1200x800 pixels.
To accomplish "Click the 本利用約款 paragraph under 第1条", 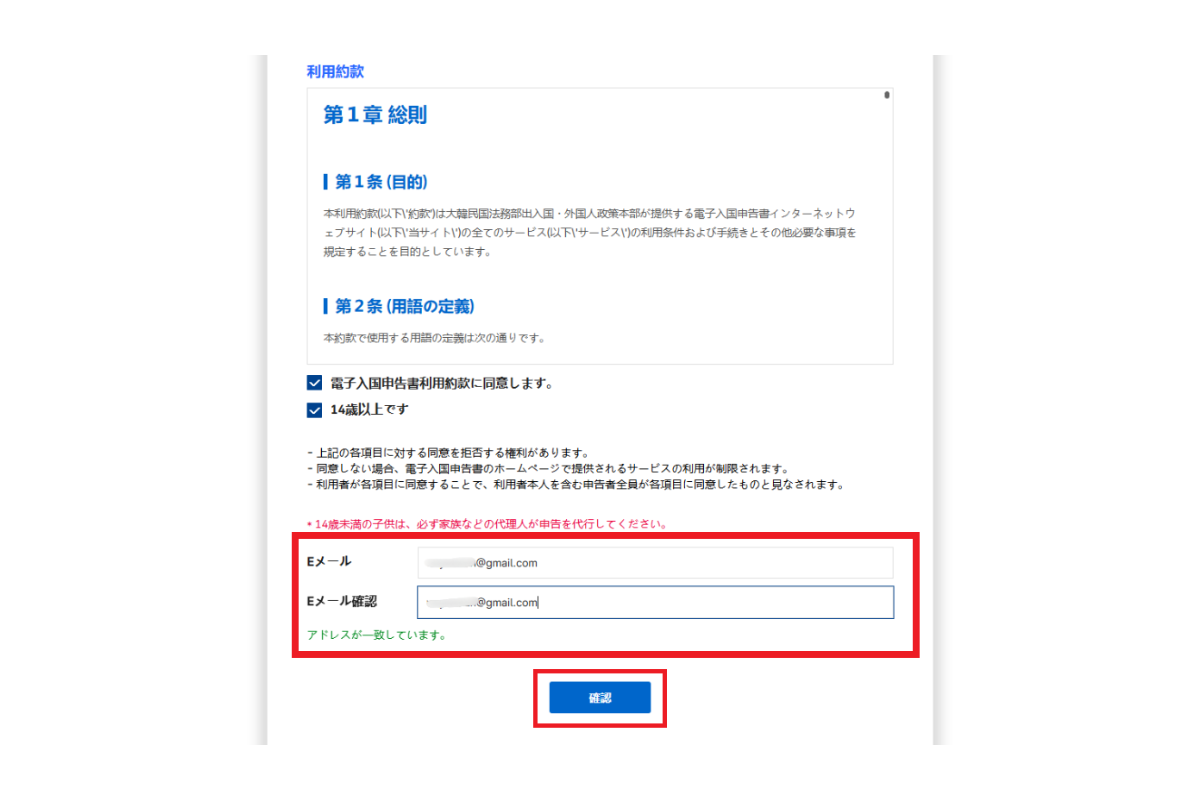I will [590, 233].
